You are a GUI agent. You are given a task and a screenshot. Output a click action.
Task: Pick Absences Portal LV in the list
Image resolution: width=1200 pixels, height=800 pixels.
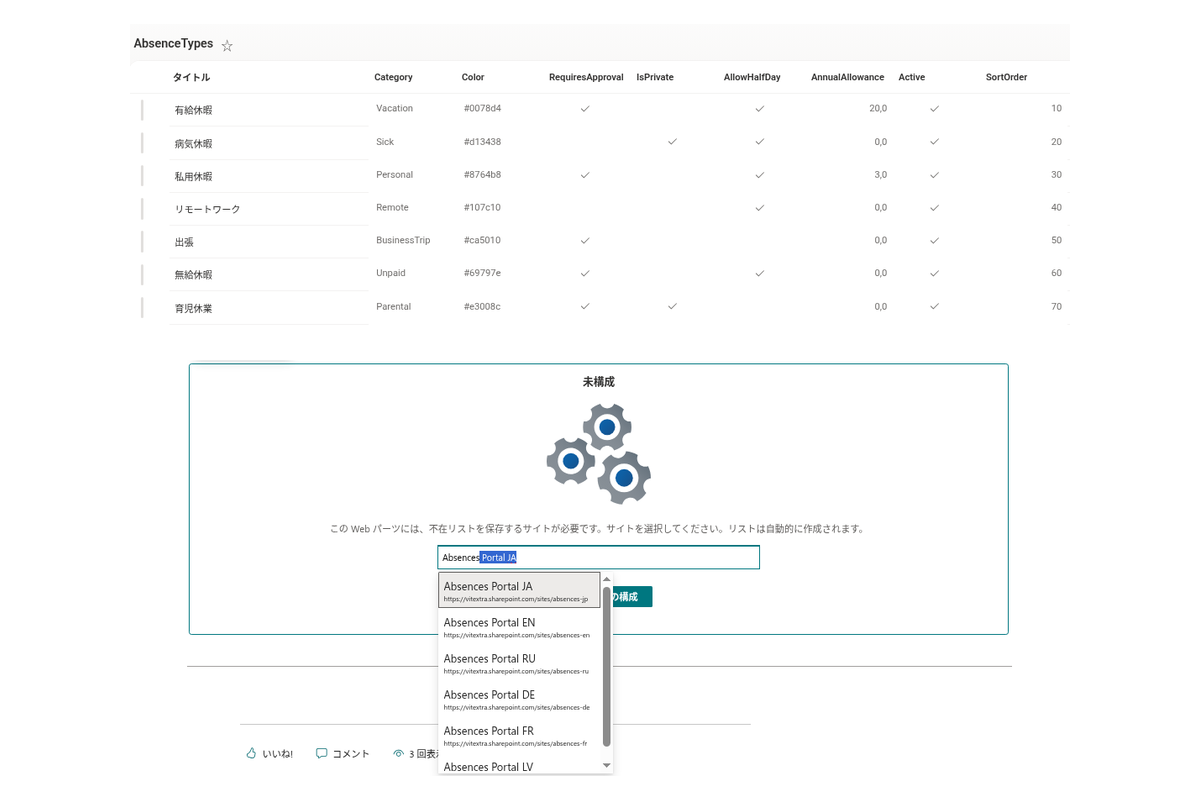(519, 765)
